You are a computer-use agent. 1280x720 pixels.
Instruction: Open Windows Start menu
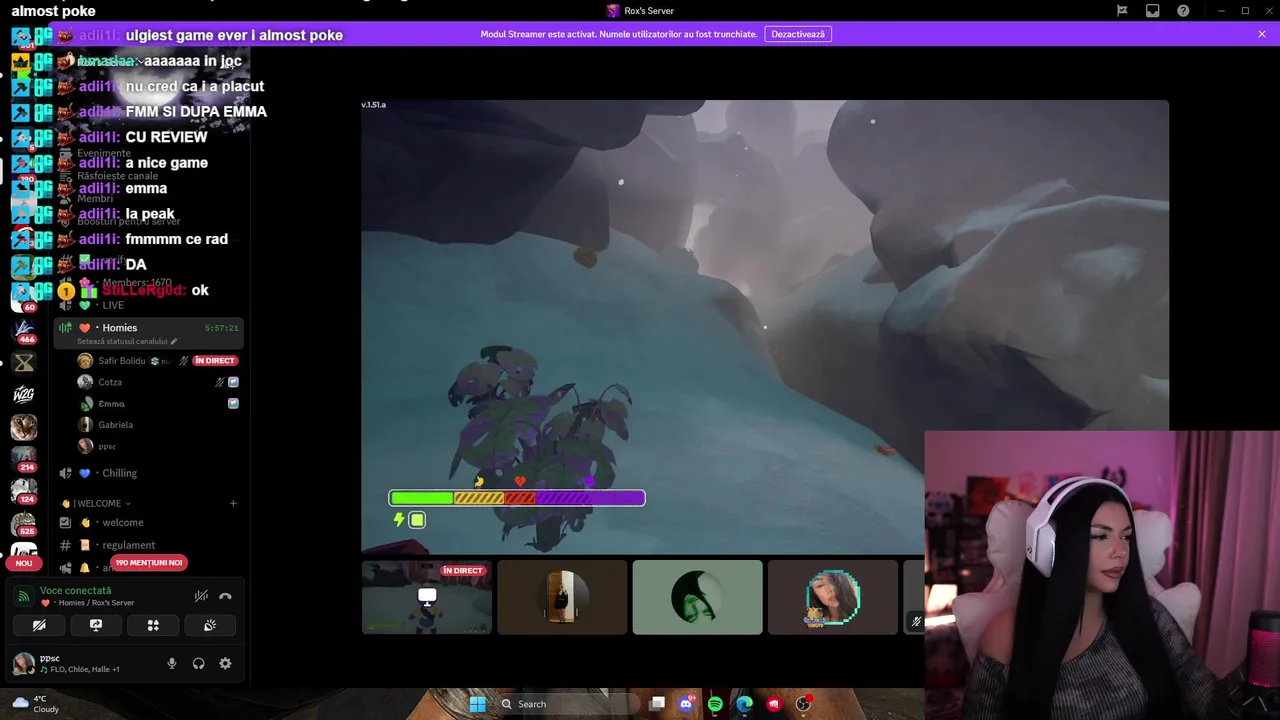click(478, 704)
